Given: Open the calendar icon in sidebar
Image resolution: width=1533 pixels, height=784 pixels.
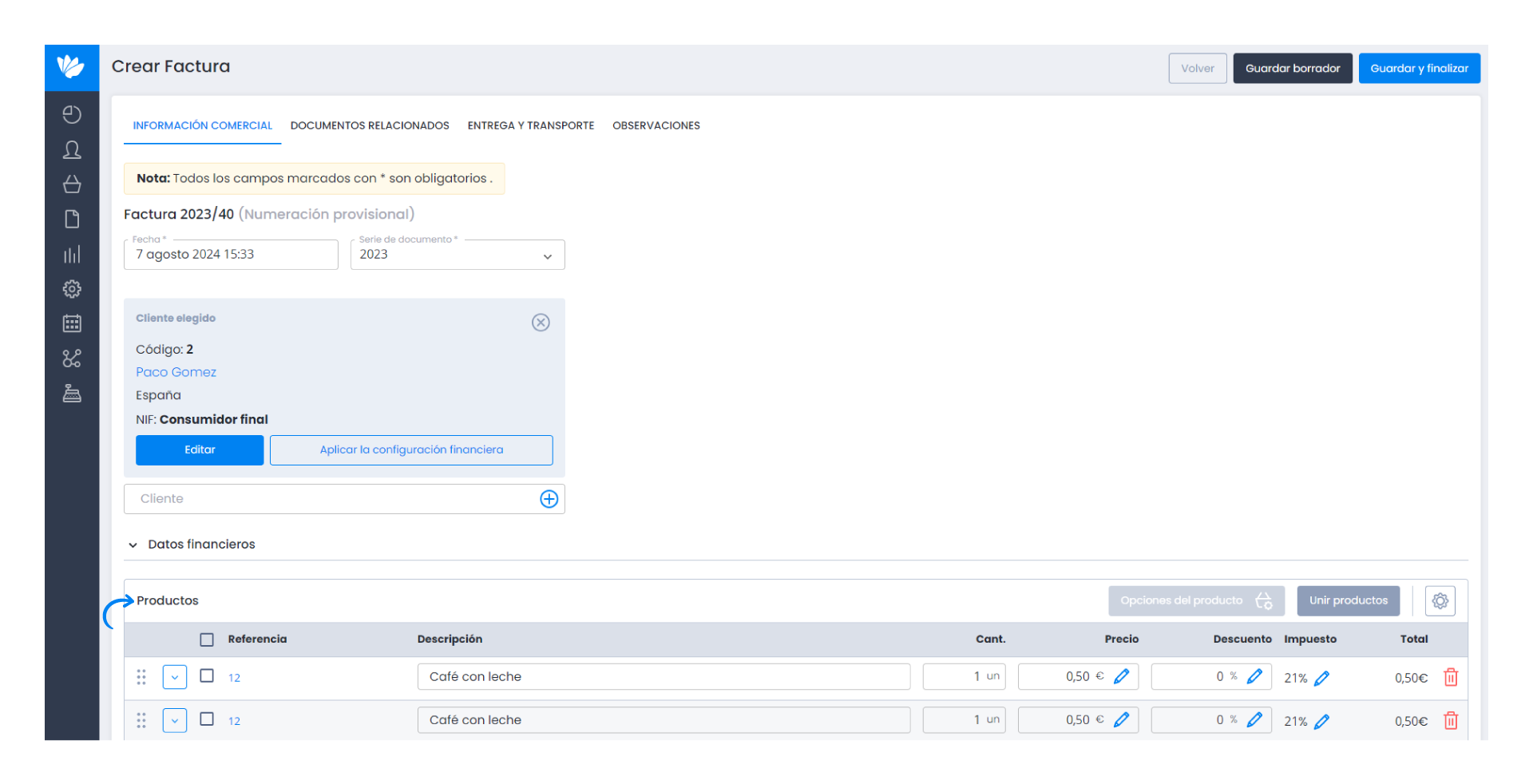Looking at the screenshot, I should click(x=72, y=323).
